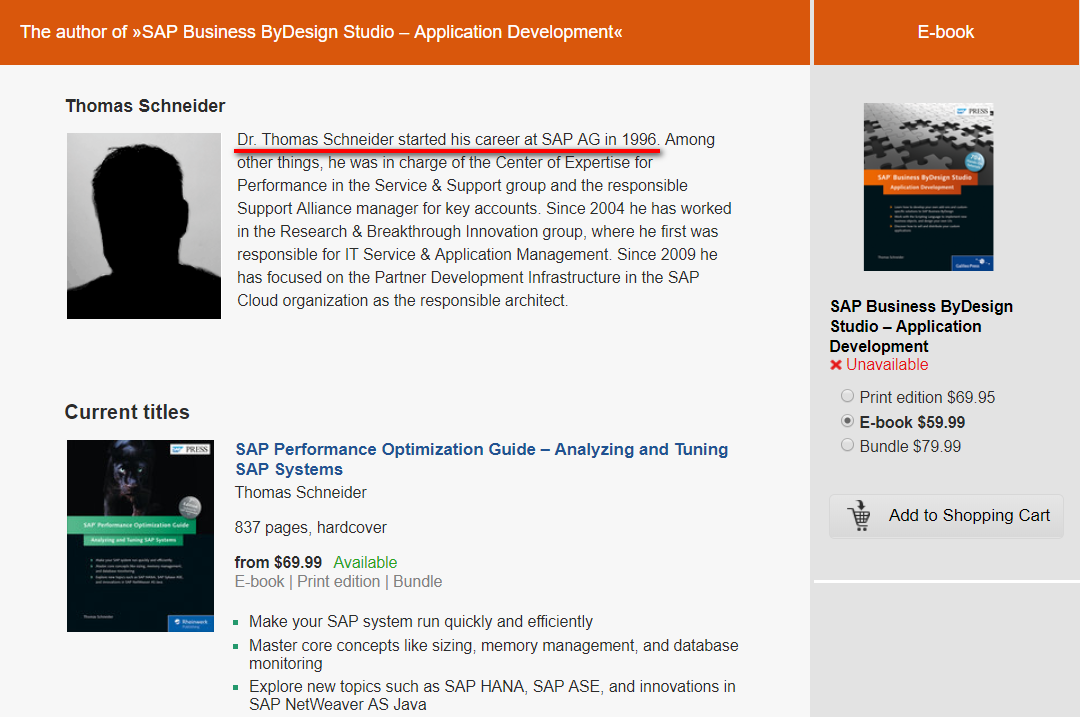Click the underlined sentence 'Dr. Thomas Schneider started his career'

(446, 139)
